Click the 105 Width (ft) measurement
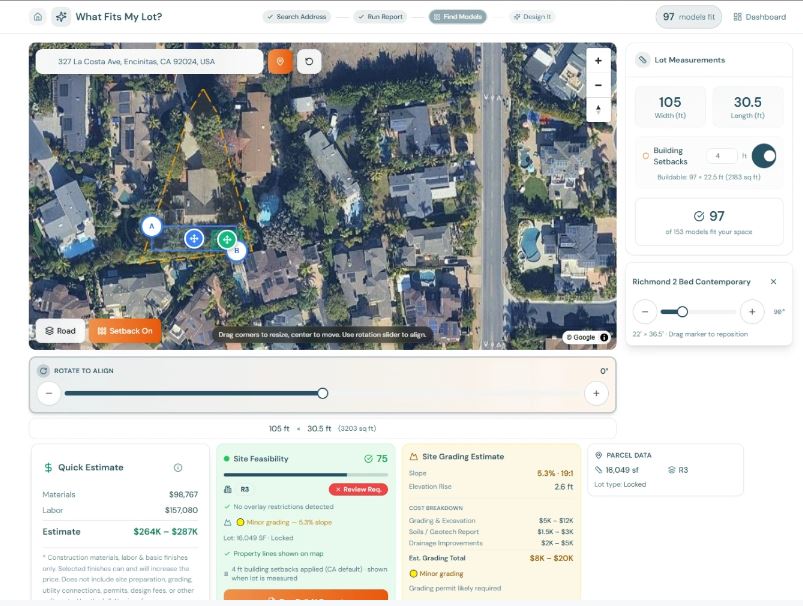 (x=670, y=107)
